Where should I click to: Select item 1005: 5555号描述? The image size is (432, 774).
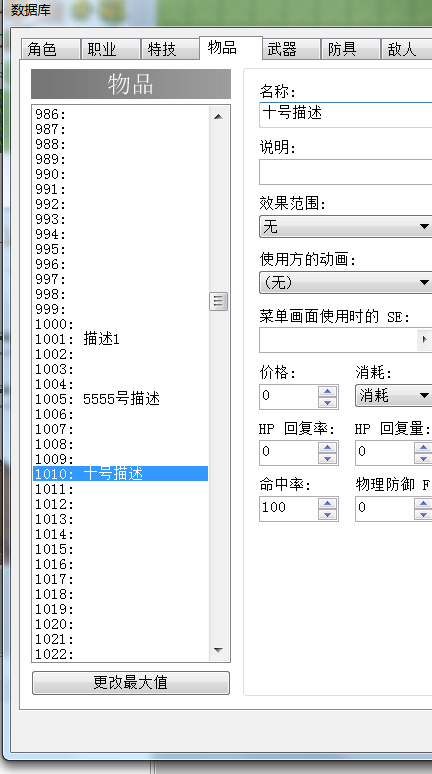(120, 399)
